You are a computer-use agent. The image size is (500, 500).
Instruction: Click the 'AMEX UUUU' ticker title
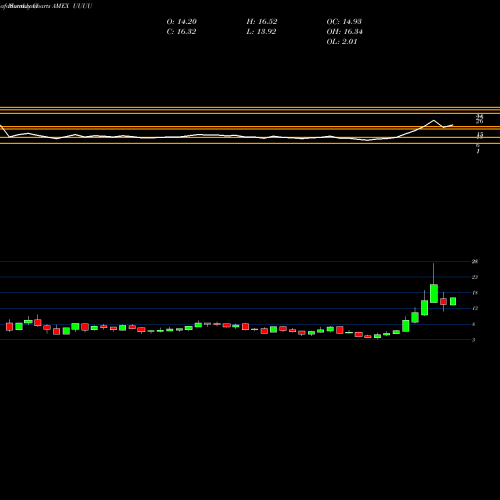click(x=72, y=6)
